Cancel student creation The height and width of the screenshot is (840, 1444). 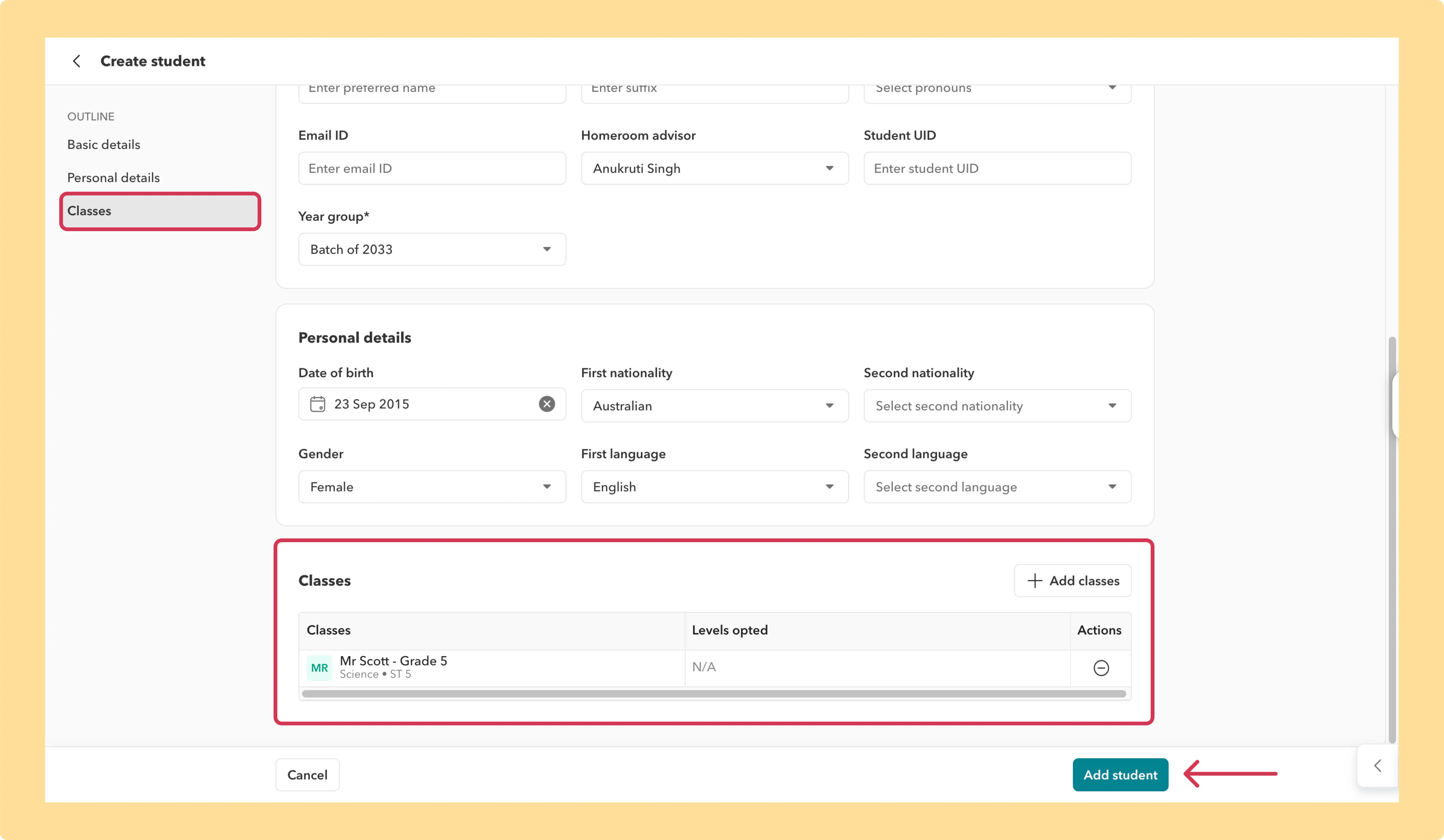point(307,775)
